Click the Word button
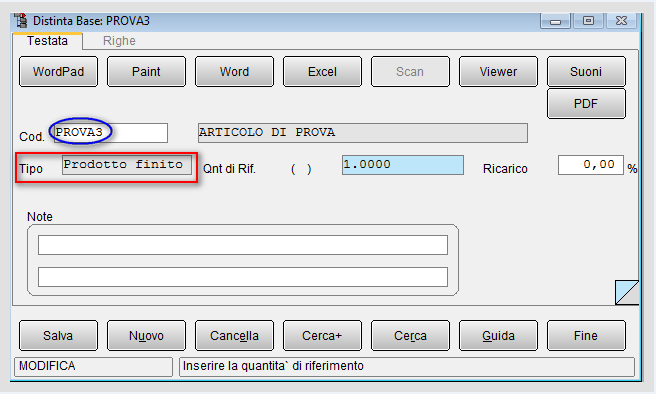This screenshot has height=394, width=656. [234, 72]
